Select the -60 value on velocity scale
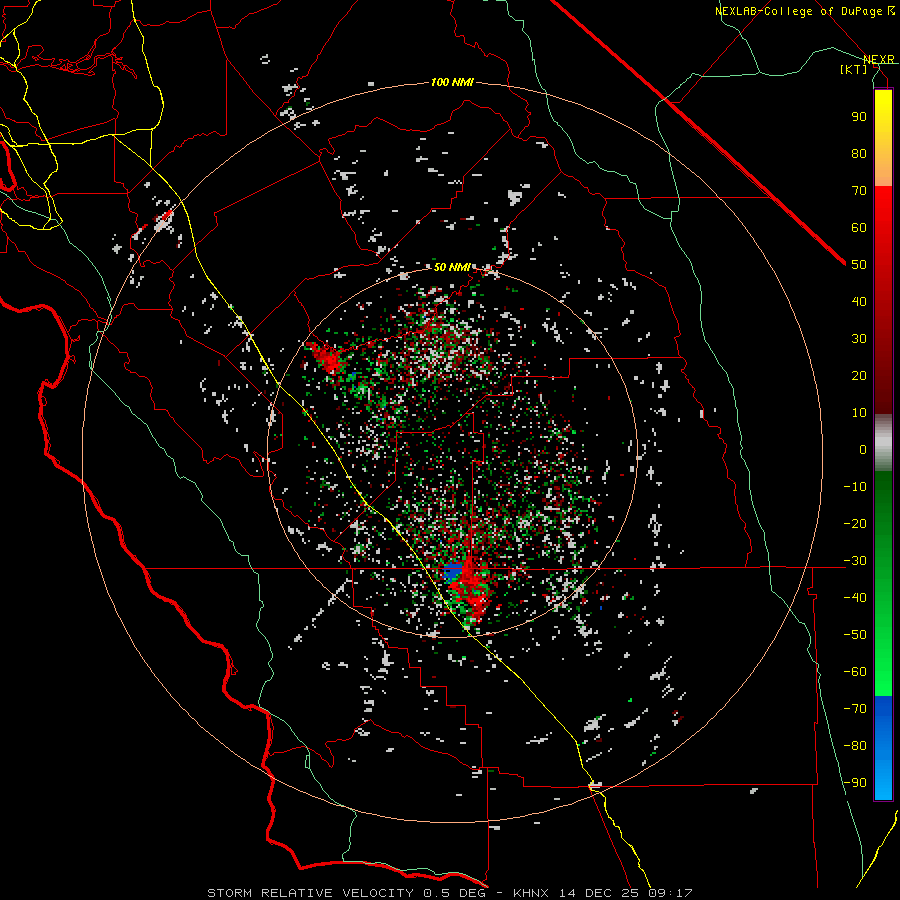 (855, 672)
